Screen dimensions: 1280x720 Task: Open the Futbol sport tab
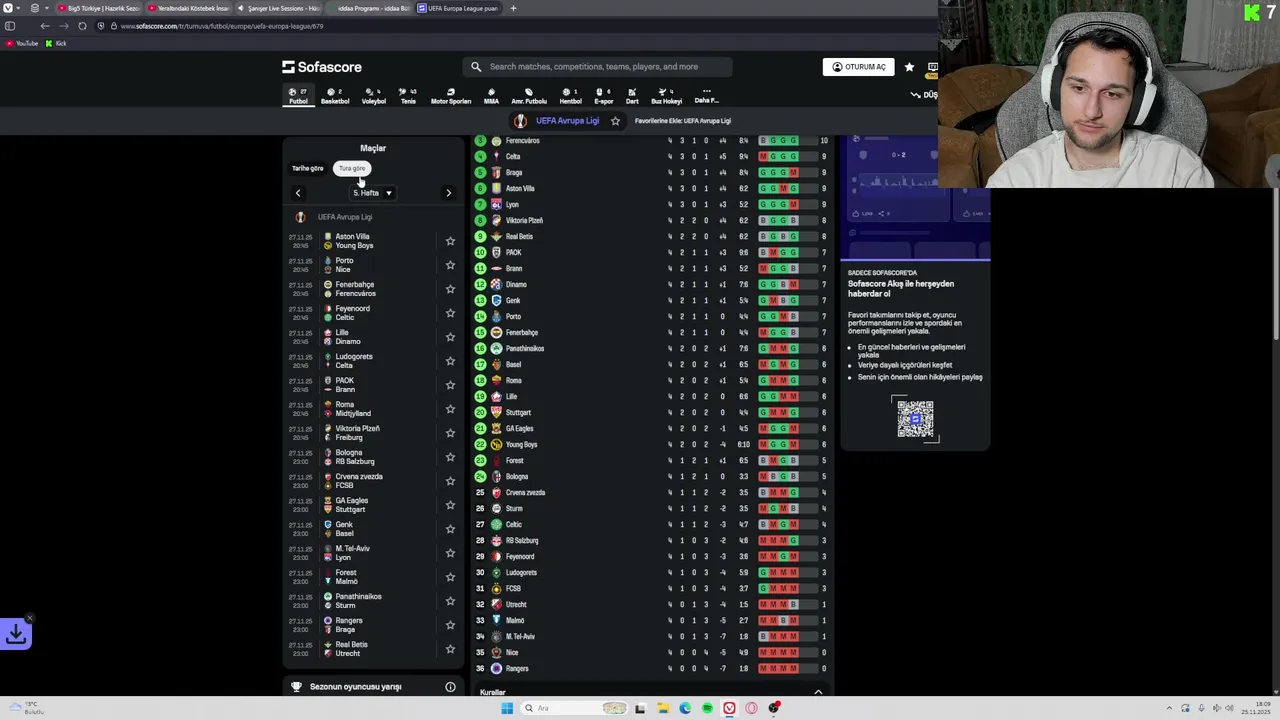coord(298,96)
